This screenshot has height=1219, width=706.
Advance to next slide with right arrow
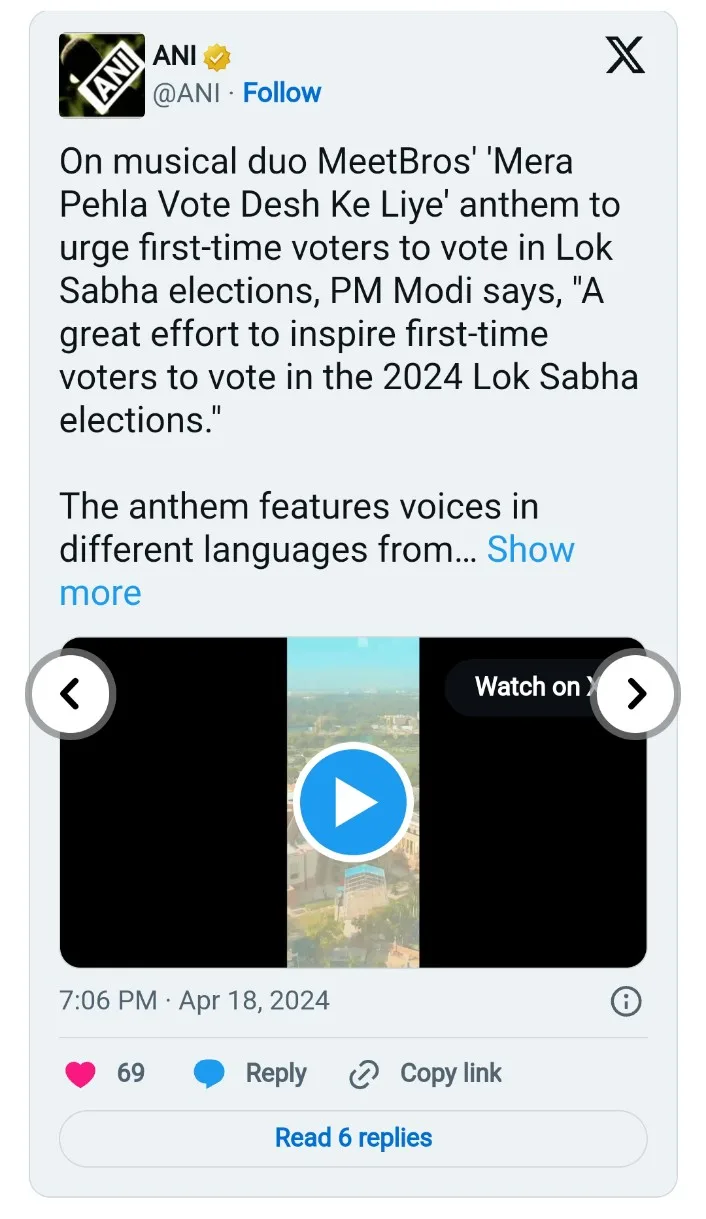click(x=636, y=694)
